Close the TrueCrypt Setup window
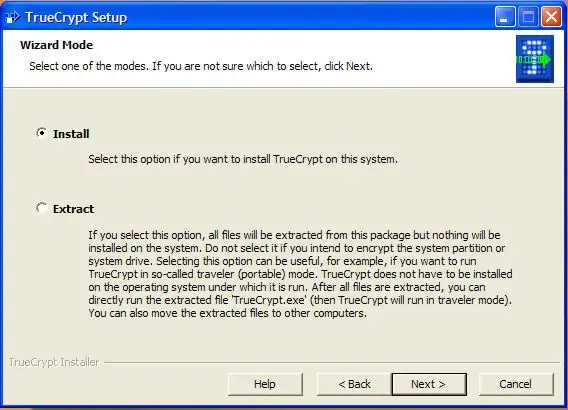 click(x=551, y=17)
